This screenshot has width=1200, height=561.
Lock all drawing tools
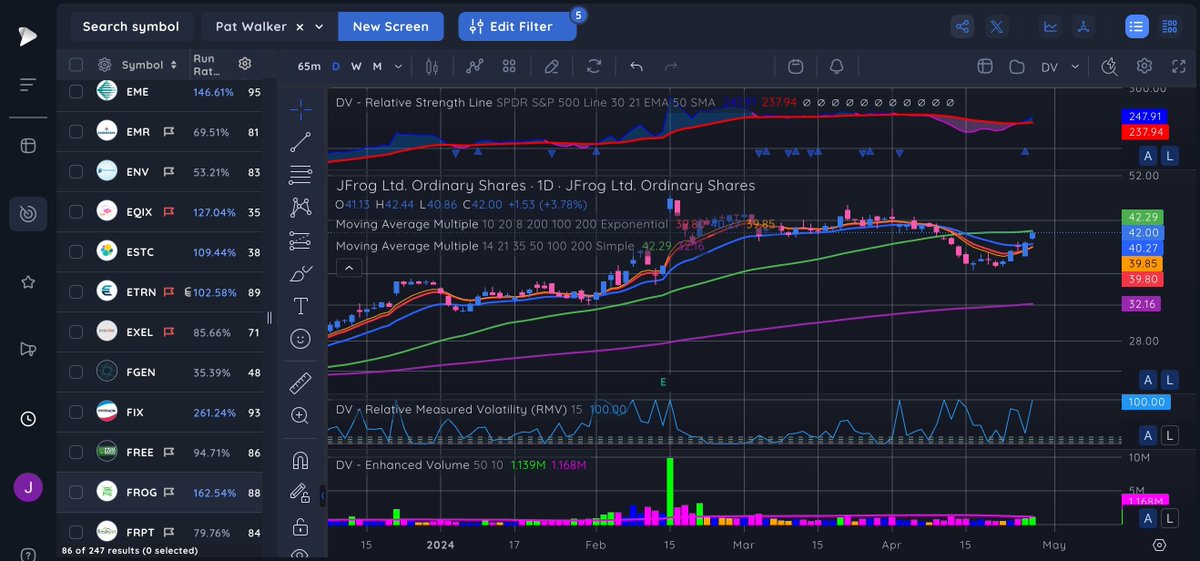[300, 526]
